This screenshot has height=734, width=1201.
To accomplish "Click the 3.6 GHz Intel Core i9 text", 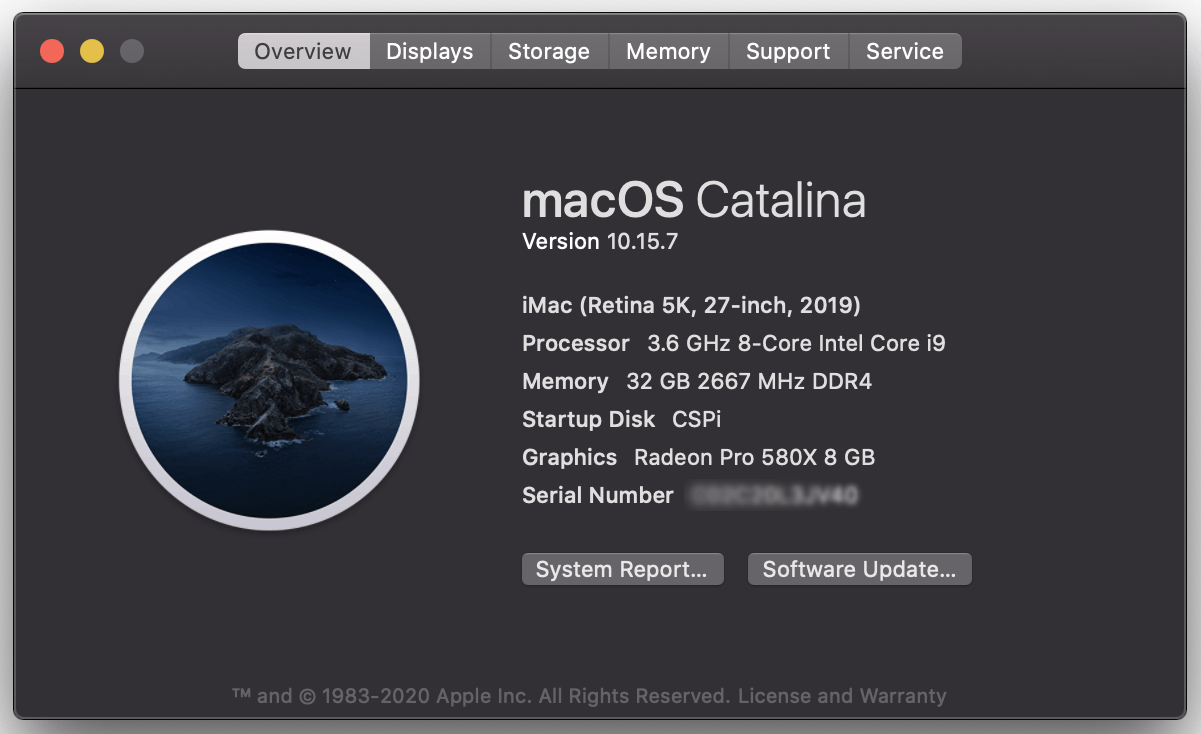I will point(796,343).
